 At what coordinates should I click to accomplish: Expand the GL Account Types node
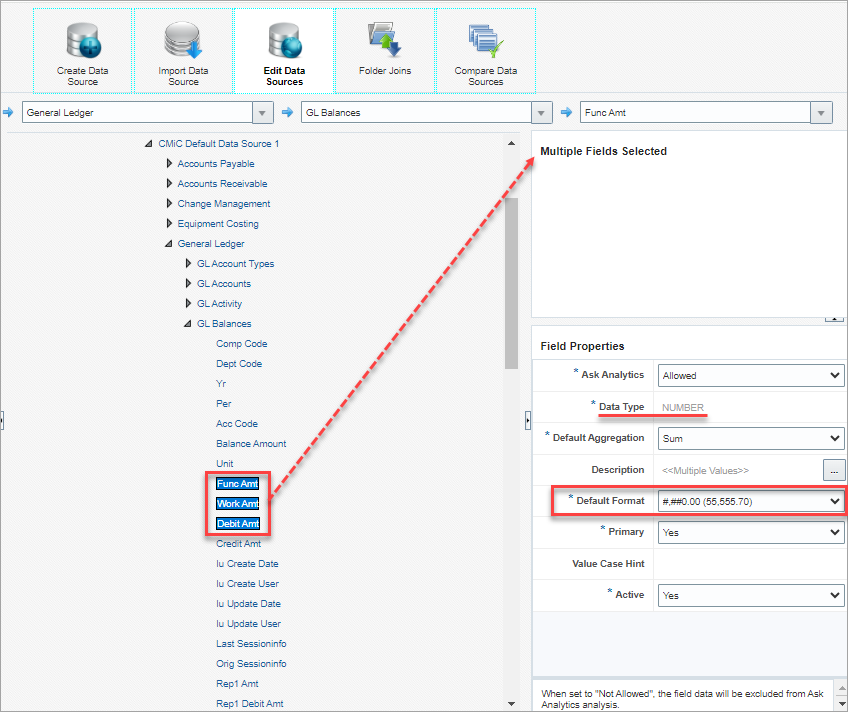point(188,263)
